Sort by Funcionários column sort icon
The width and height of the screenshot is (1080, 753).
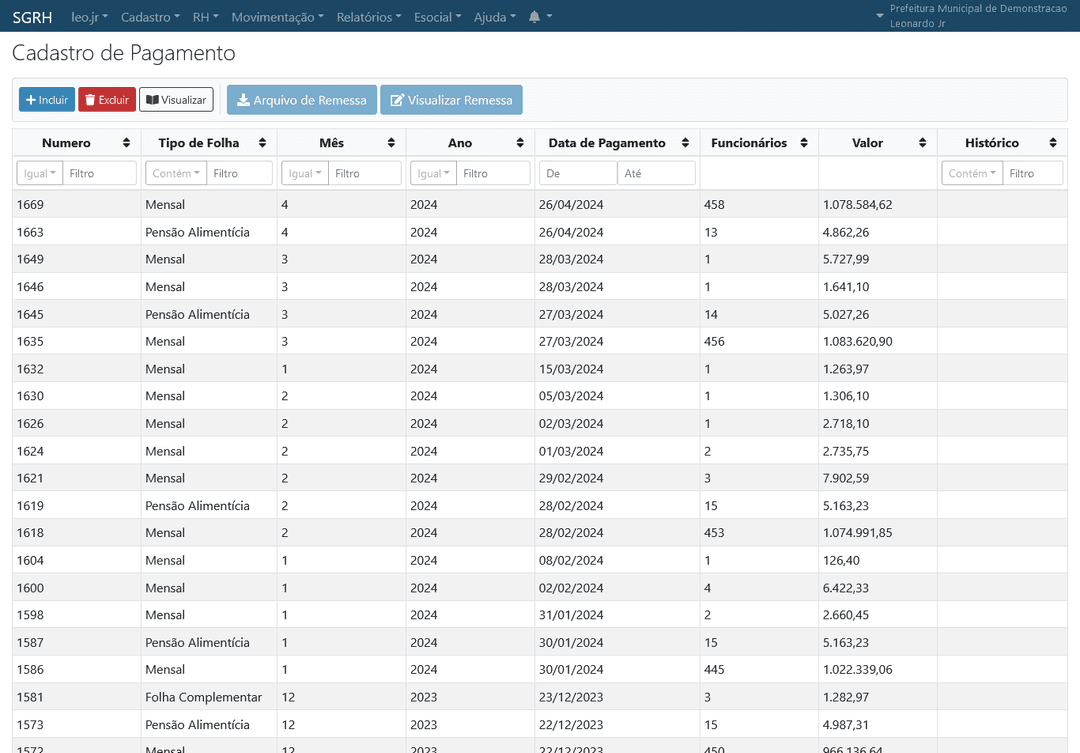pyautogui.click(x=804, y=143)
